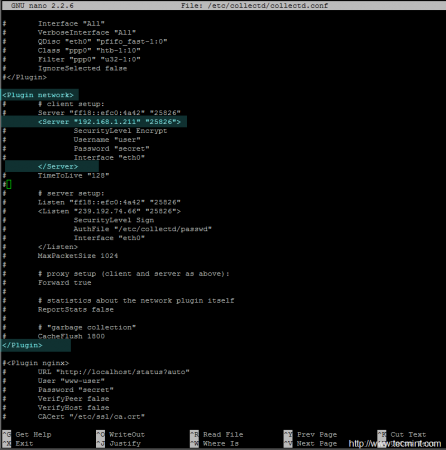Click the Interface "All" line
Screen dimensions: 446x450
pyautogui.click(x=71, y=23)
